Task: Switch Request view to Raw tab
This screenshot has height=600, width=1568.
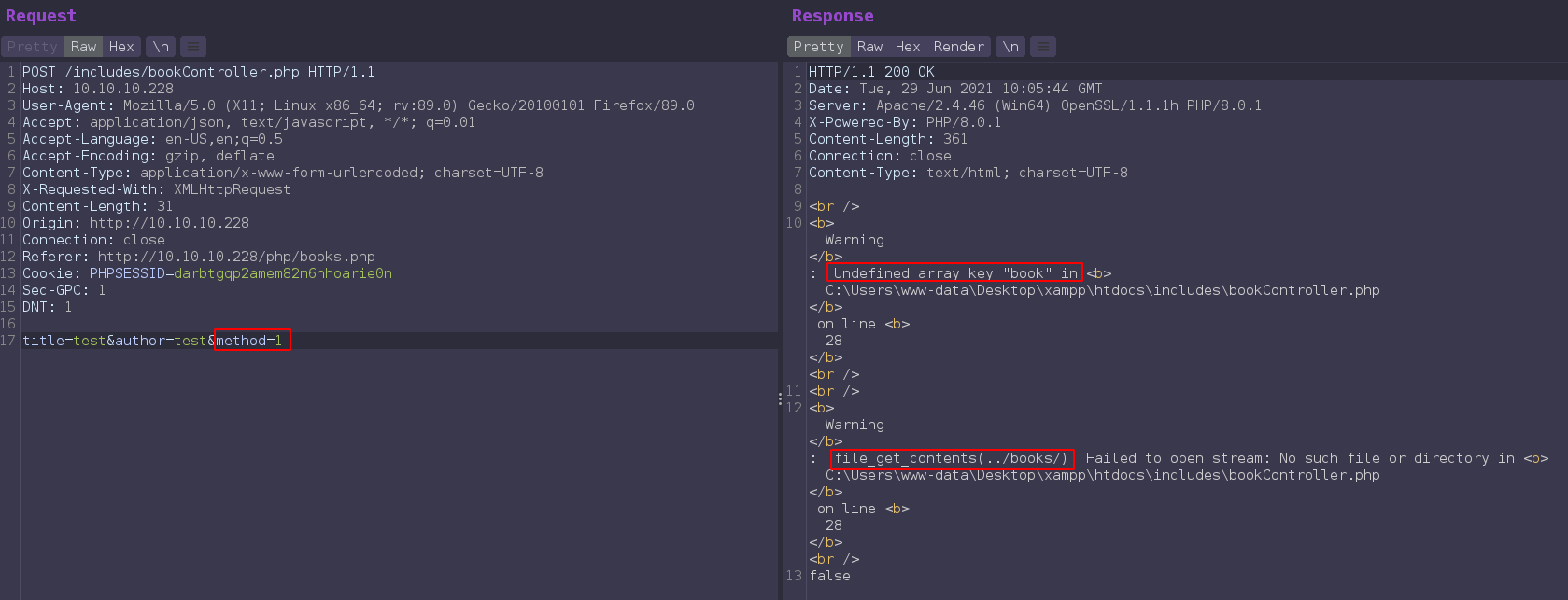Action: tap(83, 47)
